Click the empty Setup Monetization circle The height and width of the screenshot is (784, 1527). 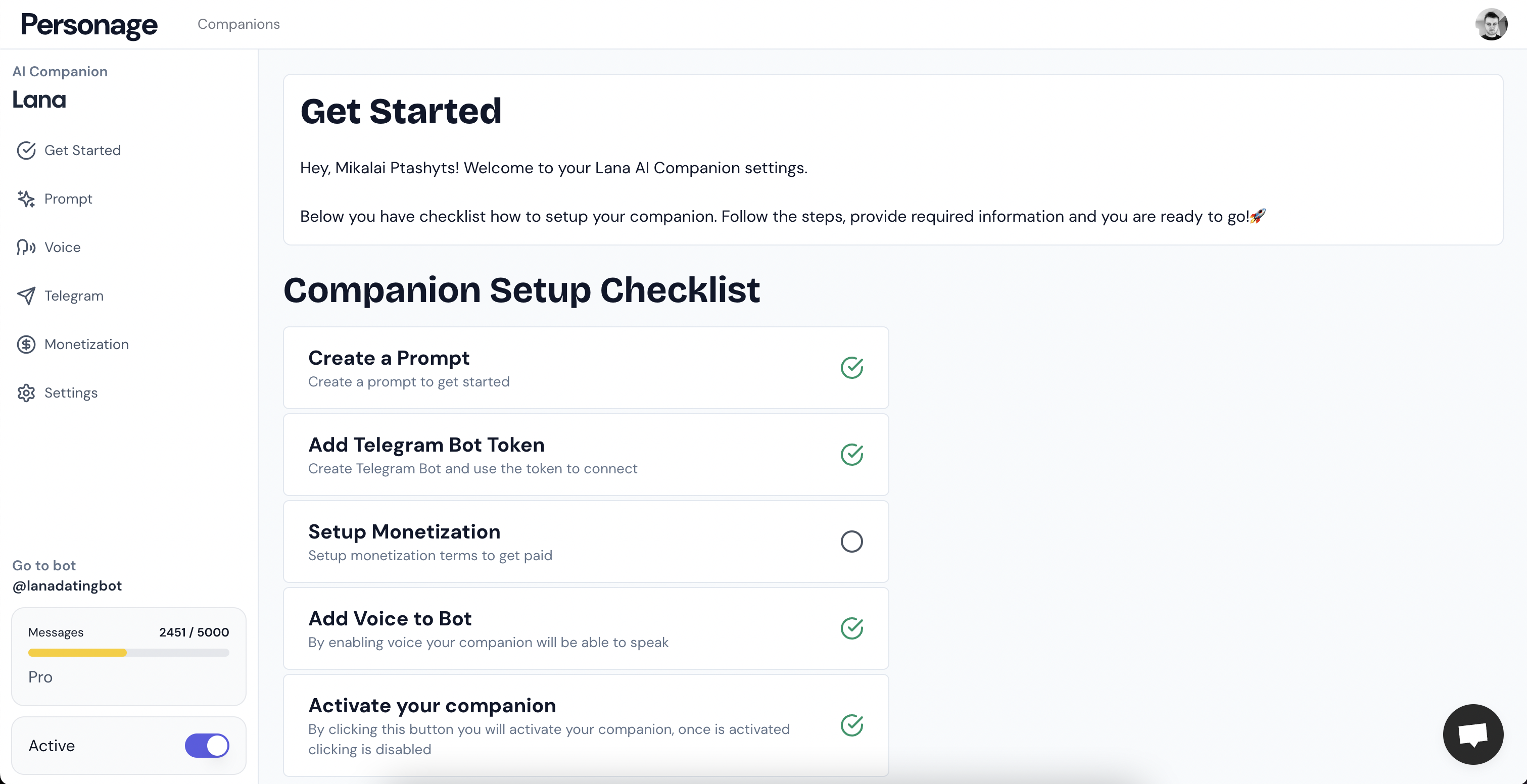click(851, 542)
